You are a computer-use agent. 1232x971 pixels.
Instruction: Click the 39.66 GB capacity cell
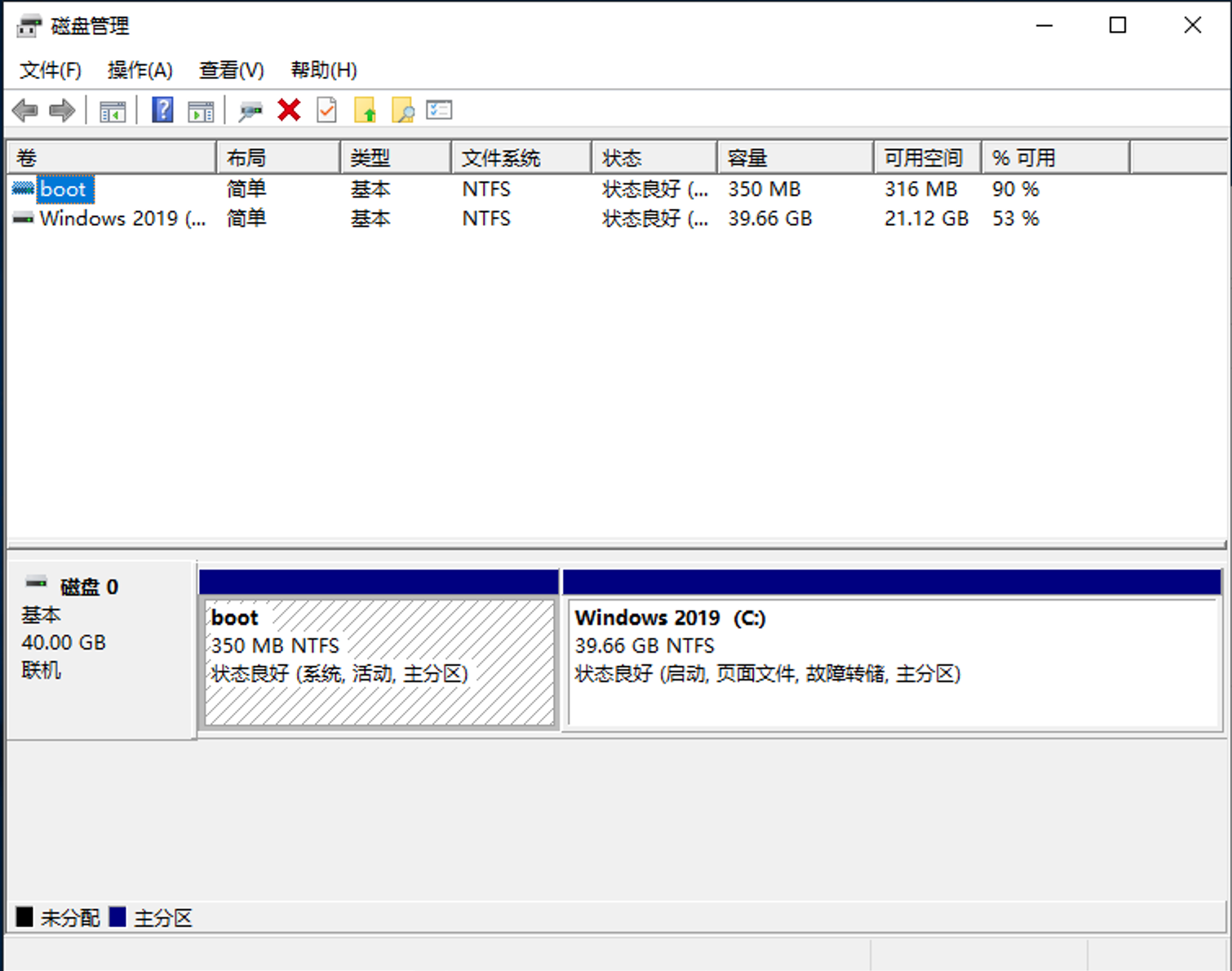(770, 219)
